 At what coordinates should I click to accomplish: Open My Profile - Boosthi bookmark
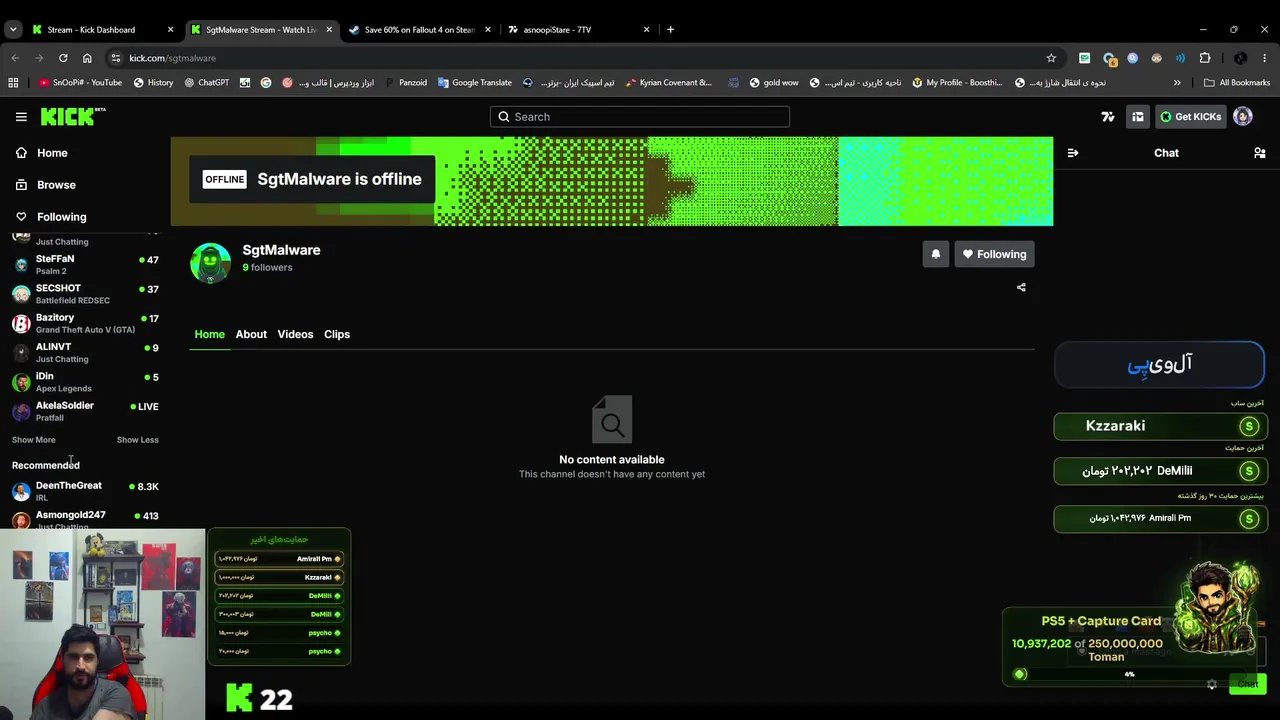(x=957, y=83)
